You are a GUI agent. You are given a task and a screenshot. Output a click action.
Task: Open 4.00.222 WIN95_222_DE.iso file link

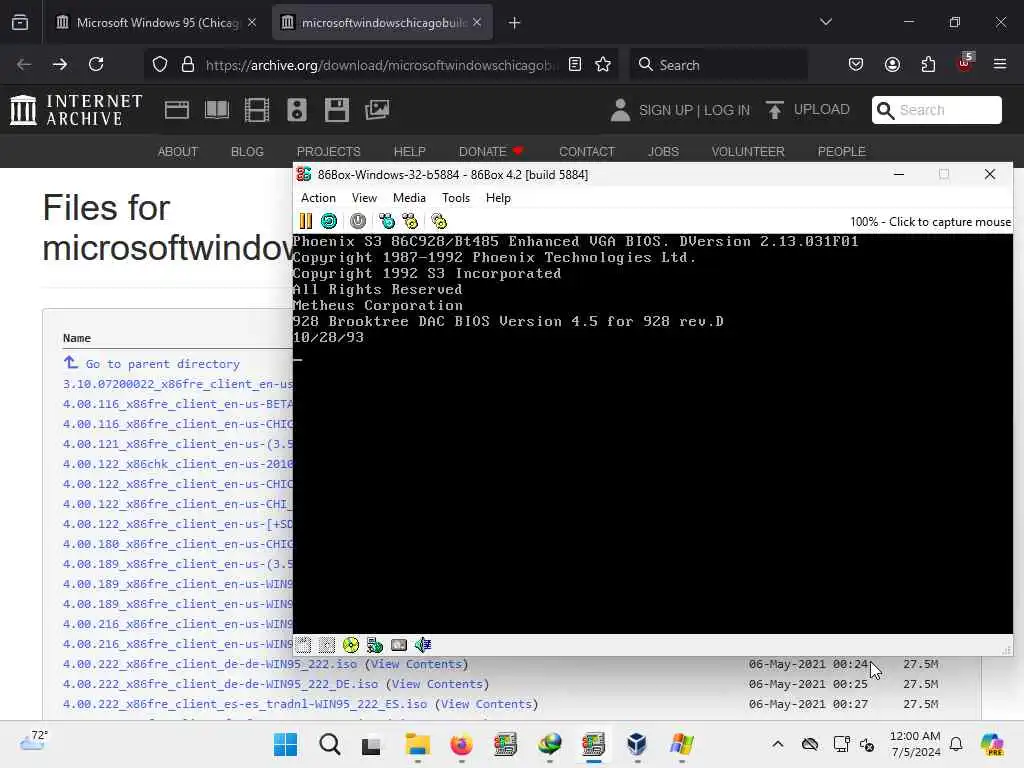point(220,684)
